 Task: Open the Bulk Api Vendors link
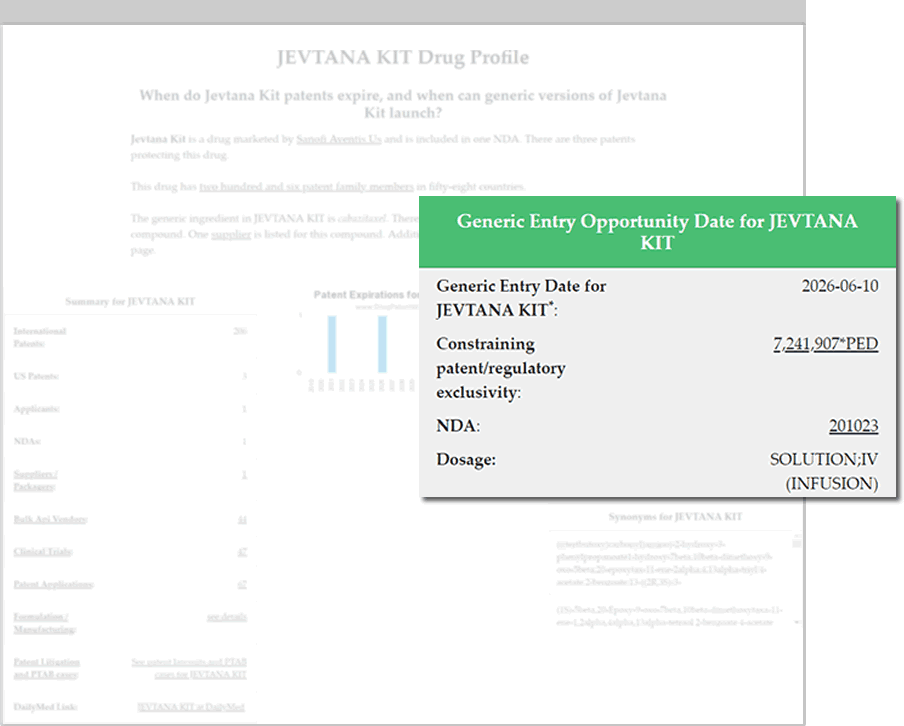coord(49,519)
